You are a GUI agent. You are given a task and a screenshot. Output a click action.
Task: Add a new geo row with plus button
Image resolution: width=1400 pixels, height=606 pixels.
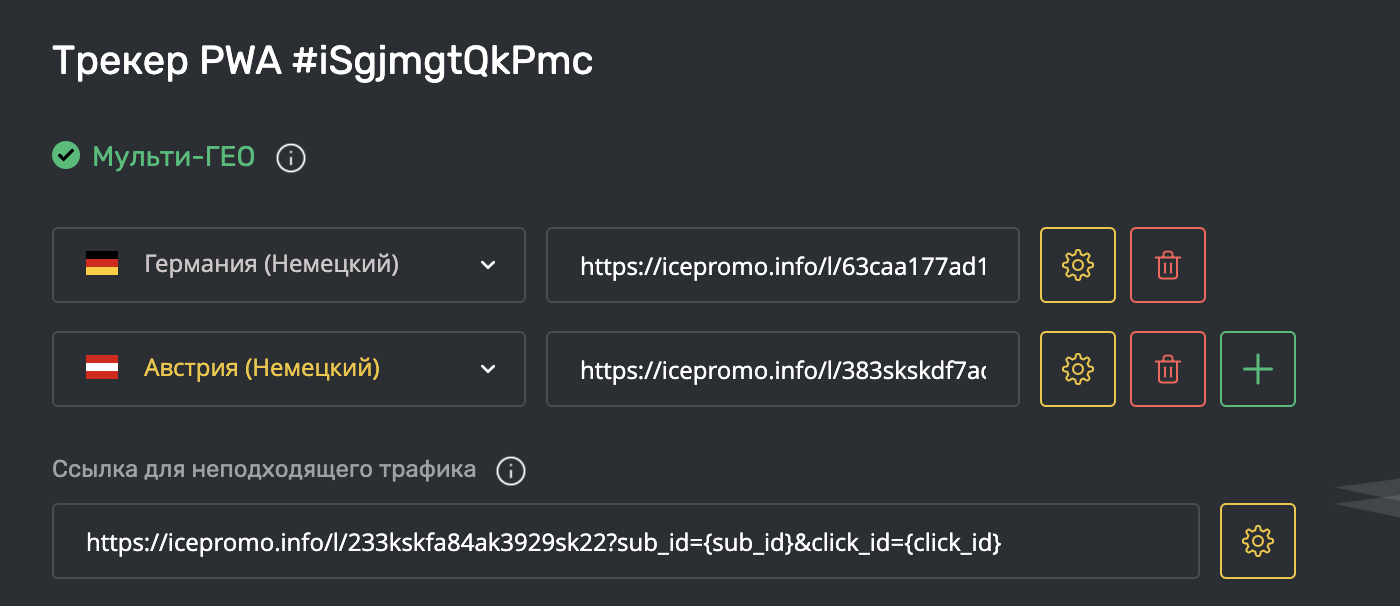pos(1258,369)
